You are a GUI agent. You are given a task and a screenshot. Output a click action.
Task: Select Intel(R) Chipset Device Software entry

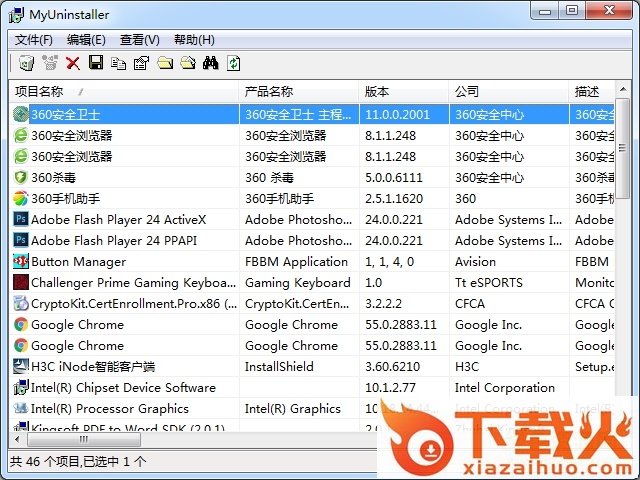[x=123, y=388]
